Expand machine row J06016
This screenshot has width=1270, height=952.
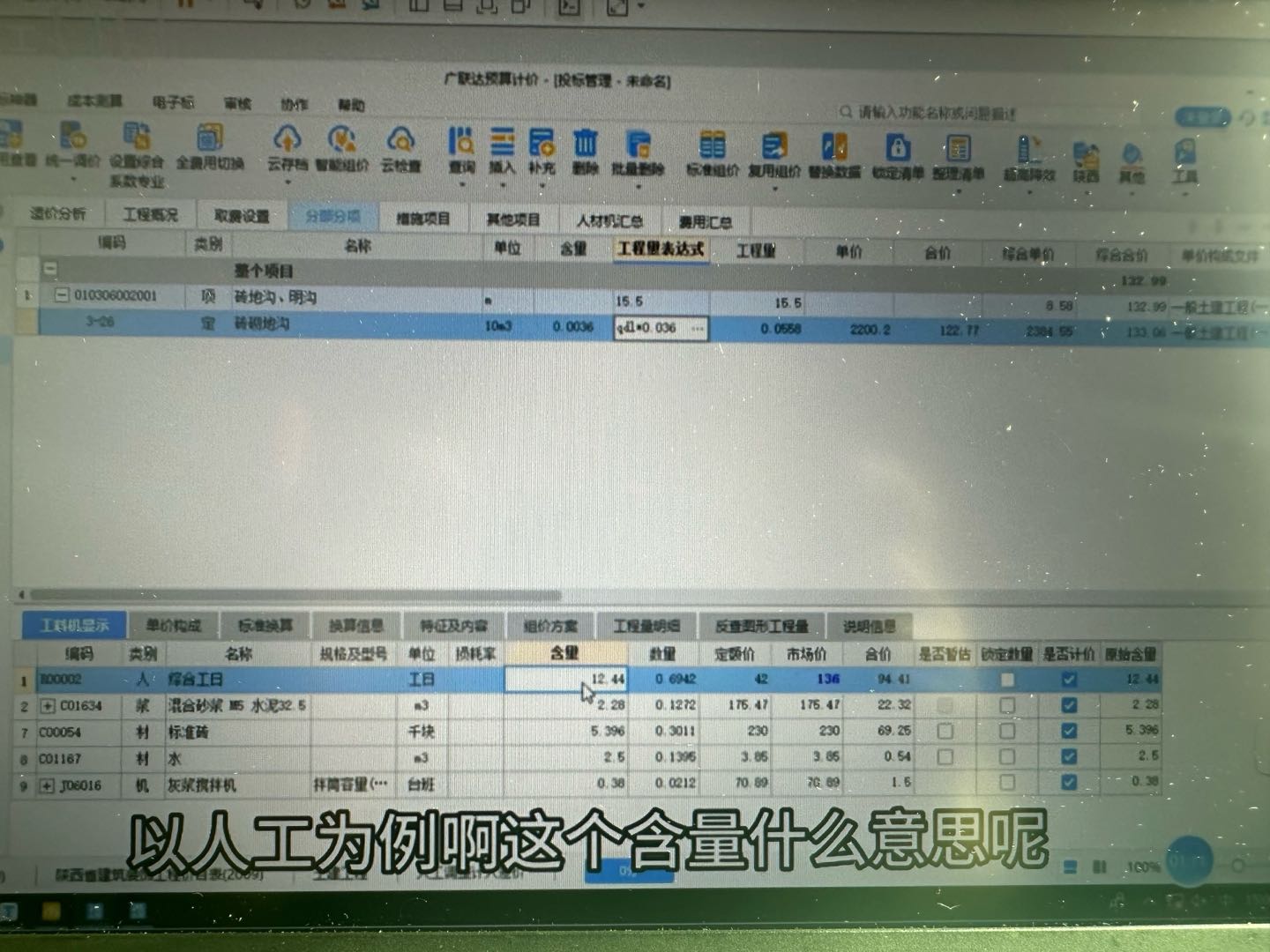tap(47, 785)
